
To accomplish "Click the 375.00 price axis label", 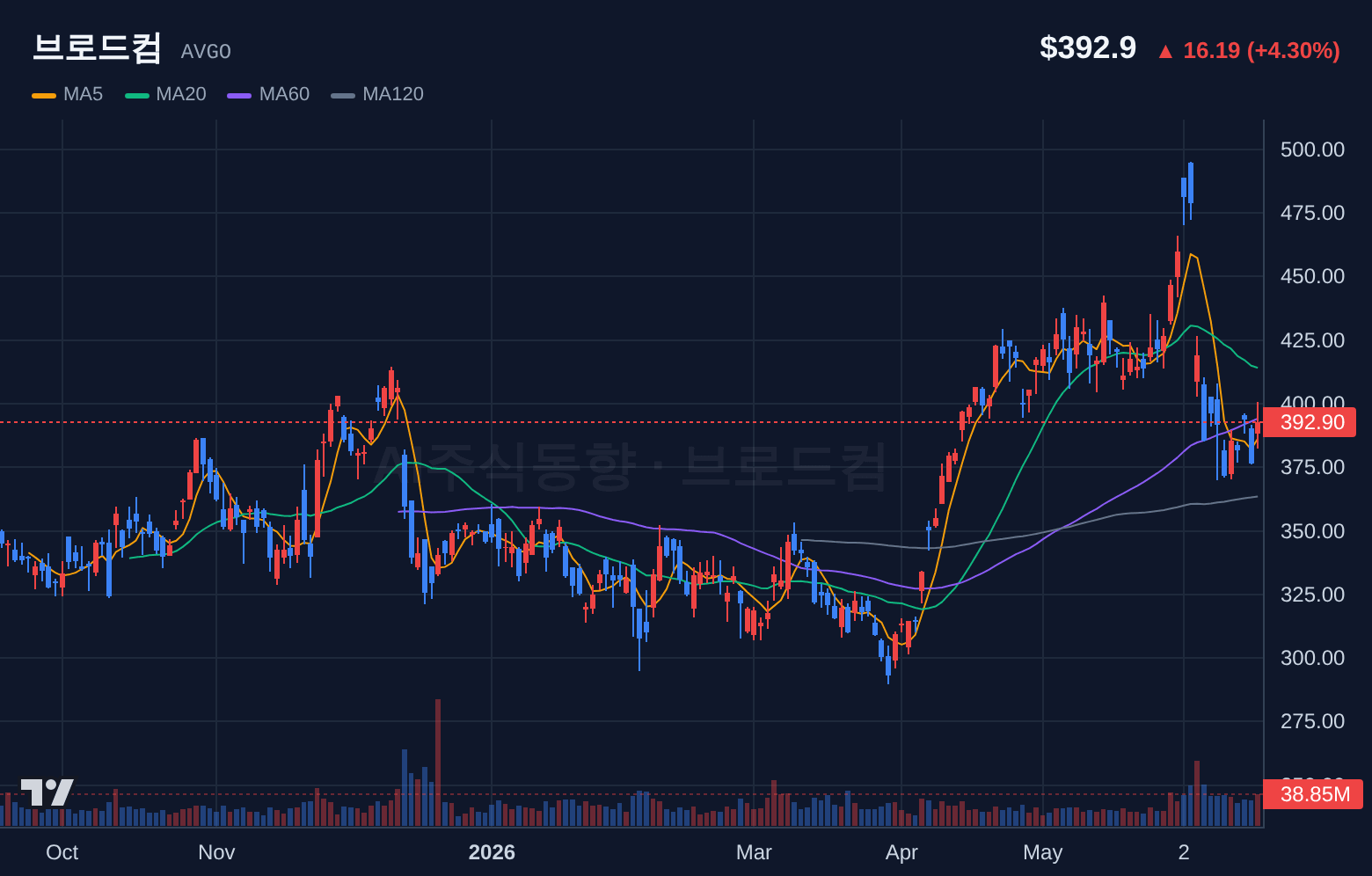I will pyautogui.click(x=1312, y=467).
